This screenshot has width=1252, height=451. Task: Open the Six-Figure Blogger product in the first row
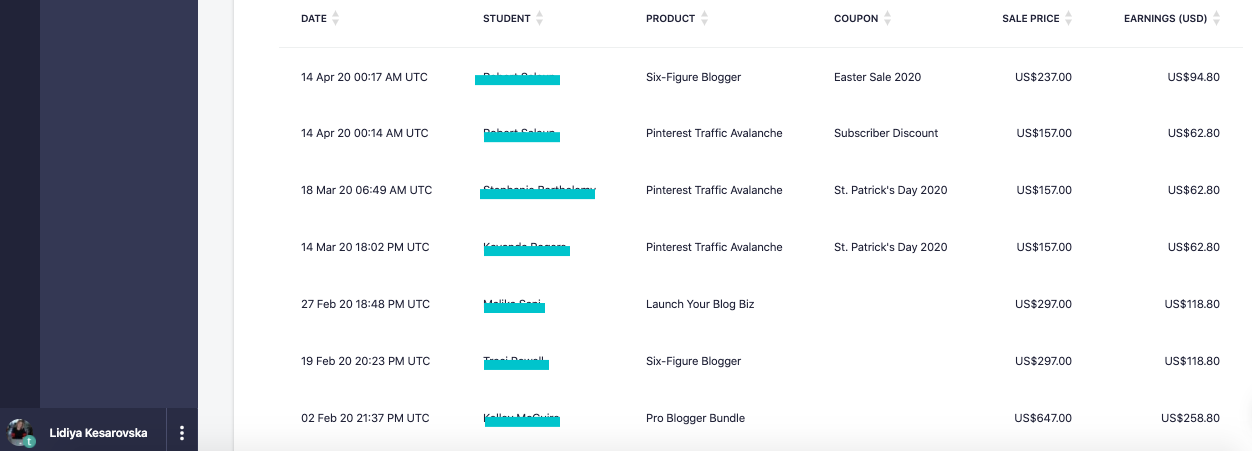click(694, 77)
